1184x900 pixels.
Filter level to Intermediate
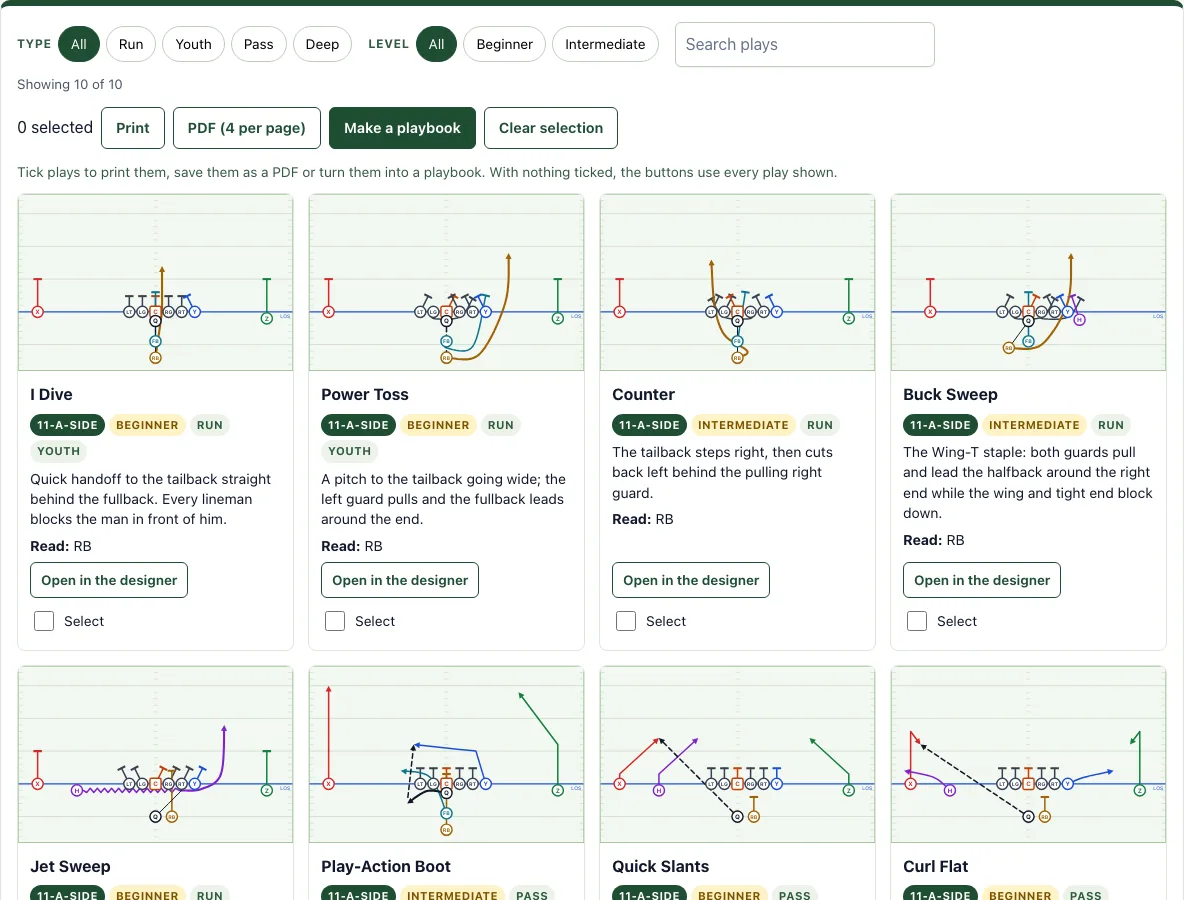[605, 45]
